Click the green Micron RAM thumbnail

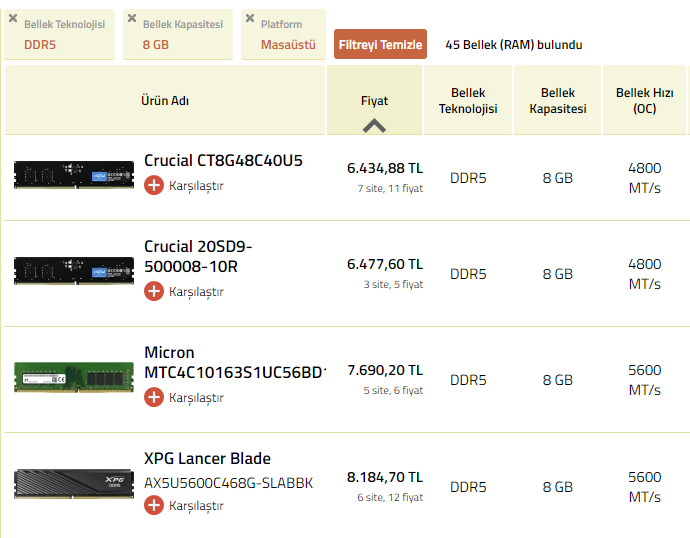coord(74,377)
